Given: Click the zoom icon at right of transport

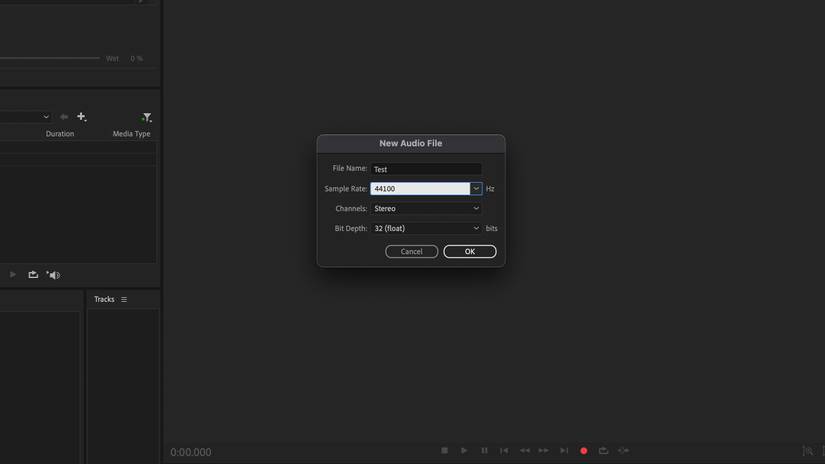Looking at the screenshot, I should (808, 451).
